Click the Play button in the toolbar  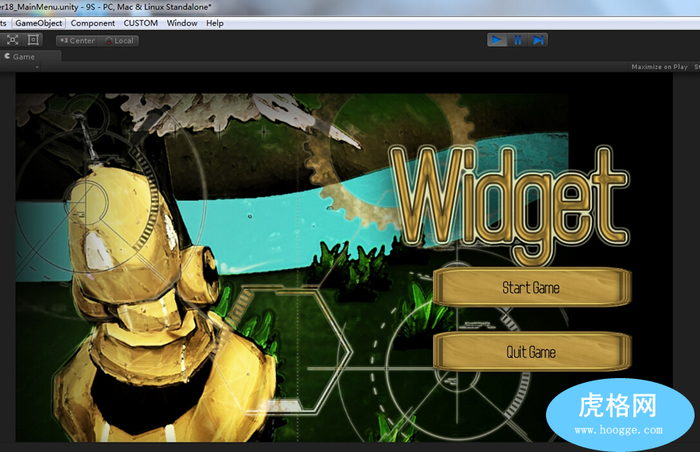tap(497, 40)
